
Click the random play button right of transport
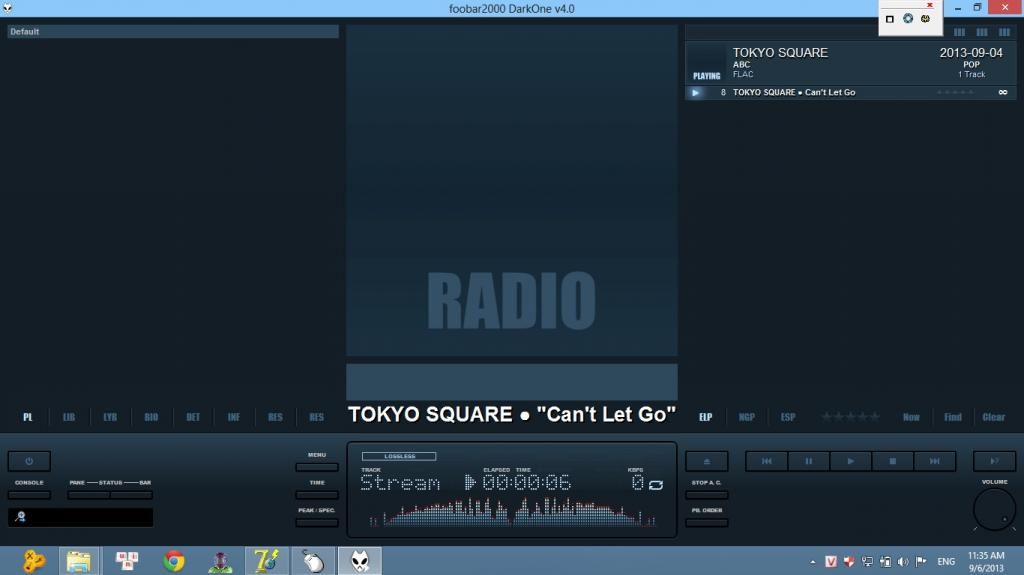[x=994, y=461]
